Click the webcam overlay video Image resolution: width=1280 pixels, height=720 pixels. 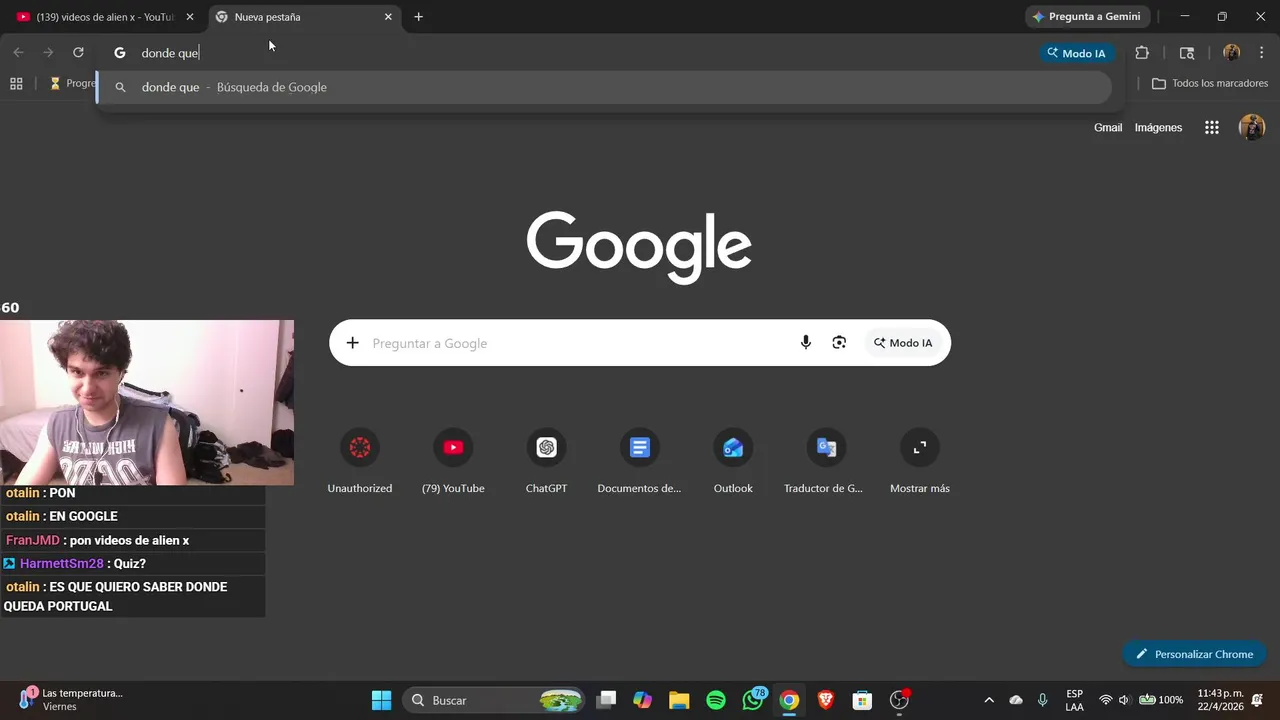tap(147, 402)
